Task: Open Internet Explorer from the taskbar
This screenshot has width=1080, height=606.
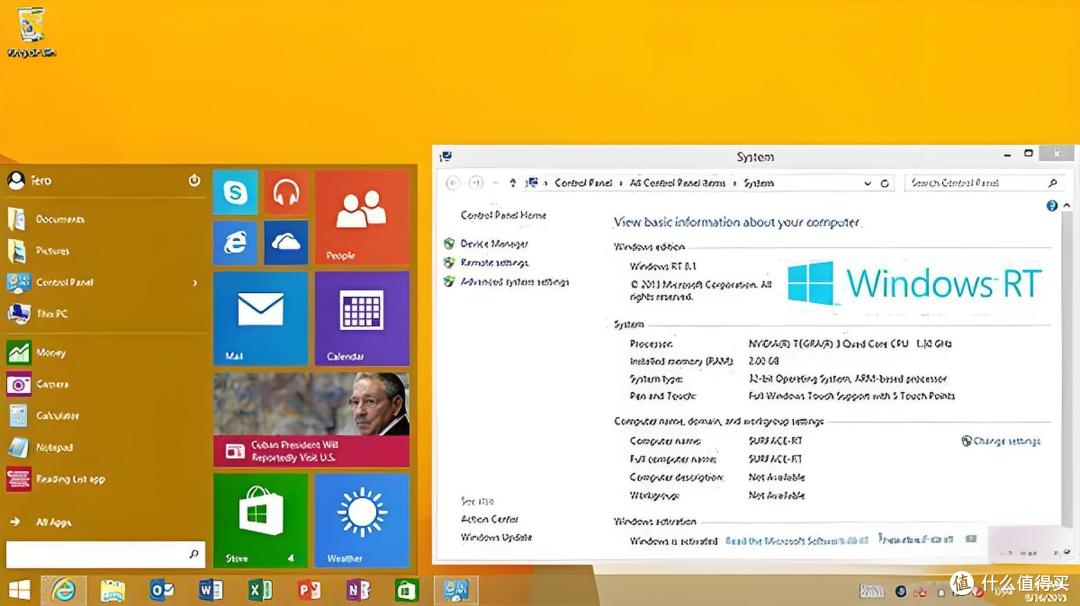Action: pos(63,590)
